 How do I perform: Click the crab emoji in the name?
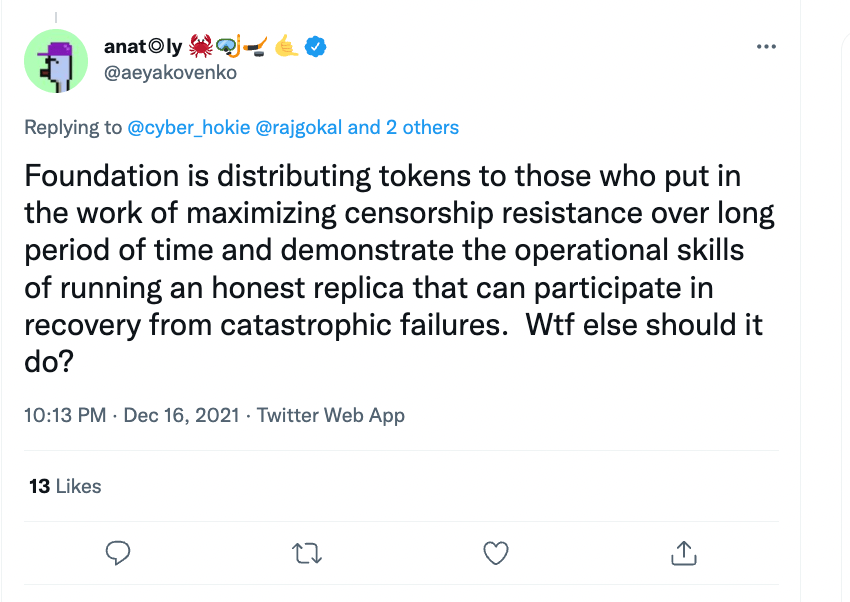coord(201,46)
